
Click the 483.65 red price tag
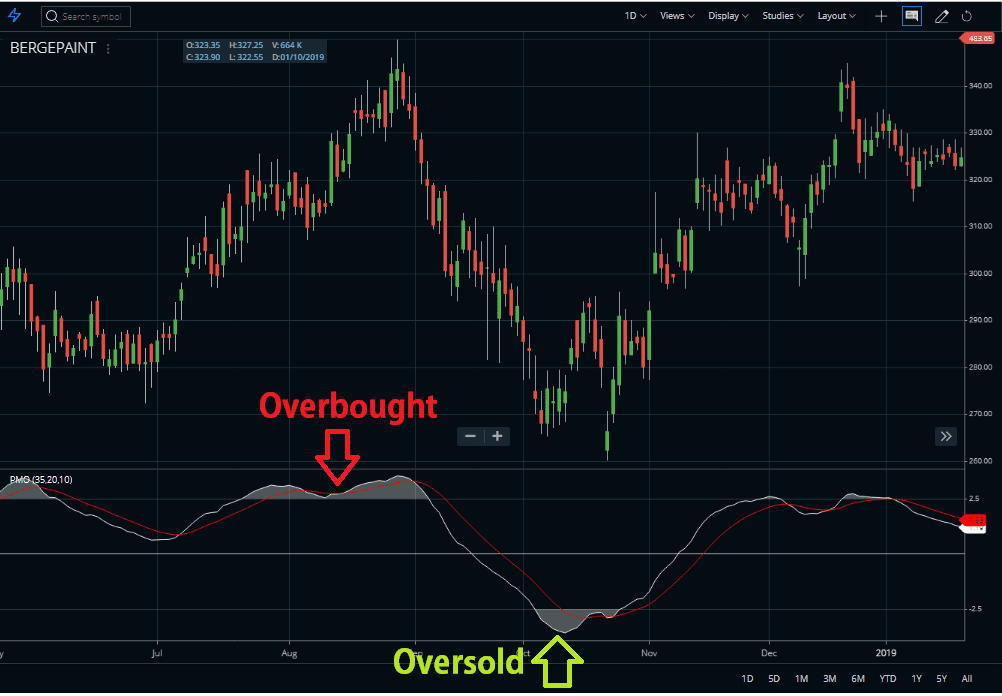pyautogui.click(x=978, y=38)
